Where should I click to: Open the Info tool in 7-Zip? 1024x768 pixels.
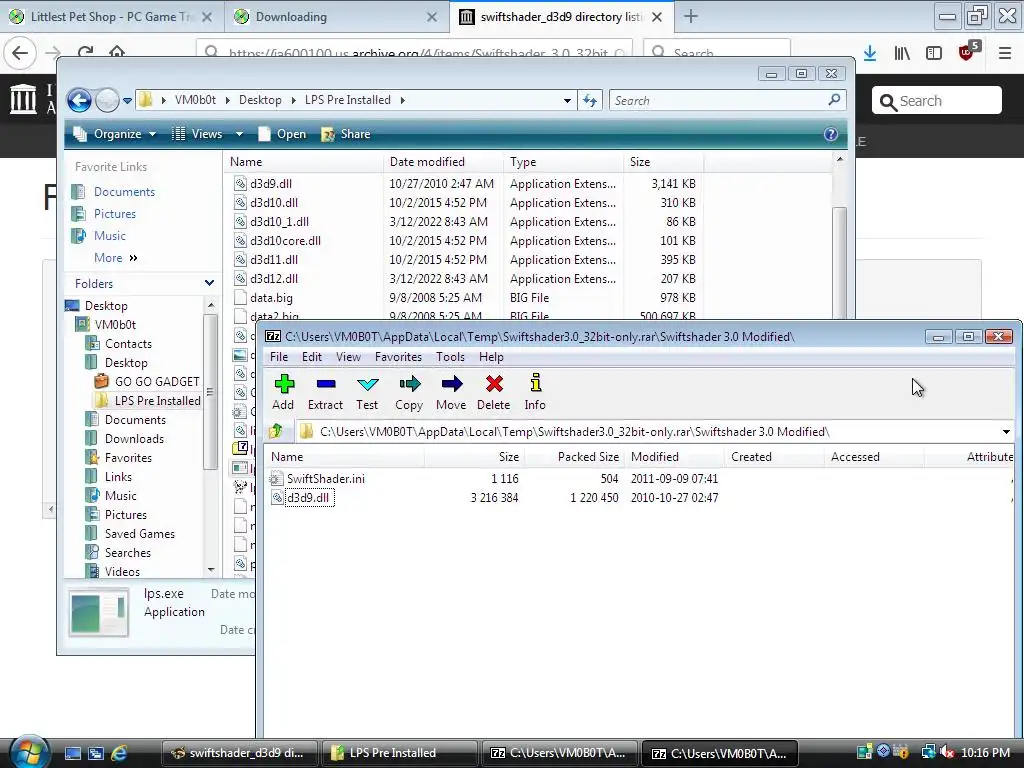[535, 392]
